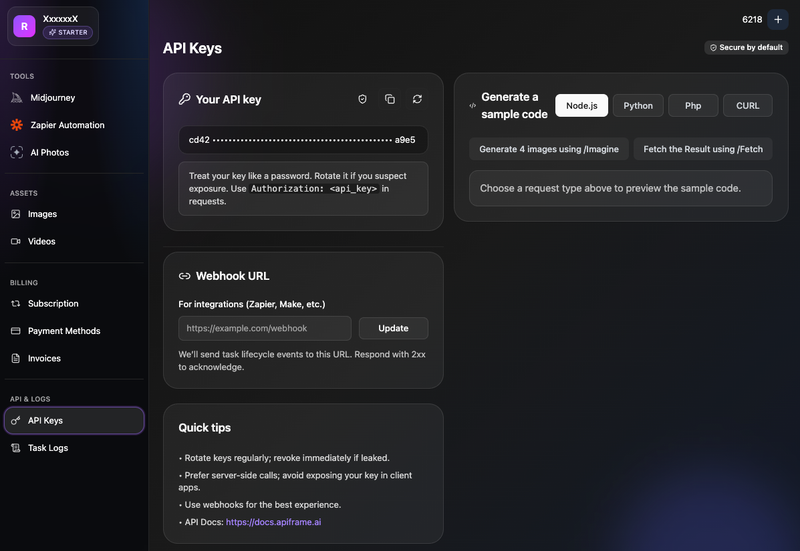The height and width of the screenshot is (551, 800).
Task: Click the AI Photos sparkle icon
Action: [16, 153]
